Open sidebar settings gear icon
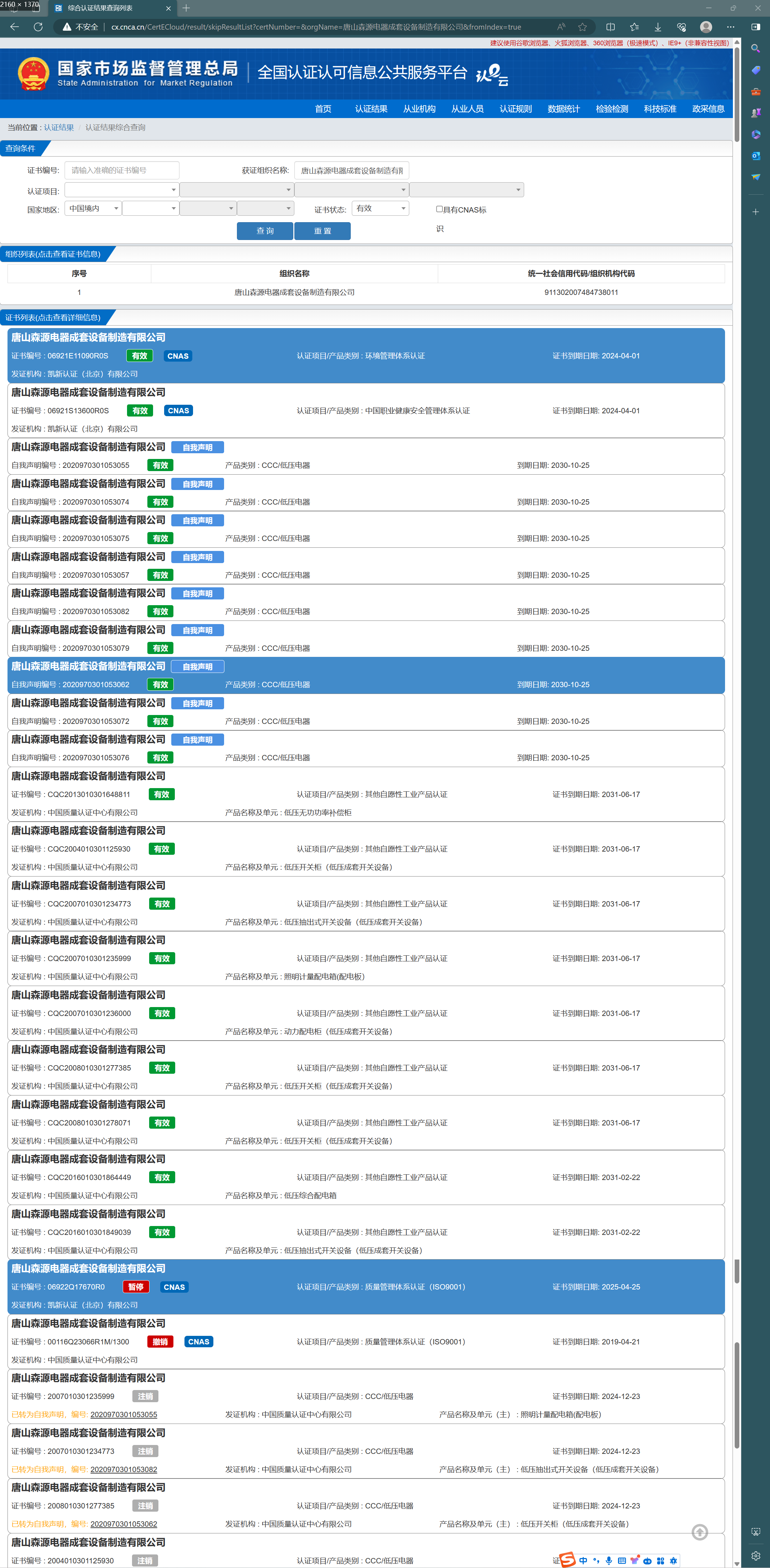Image resolution: width=770 pixels, height=1568 pixels. [755, 1555]
